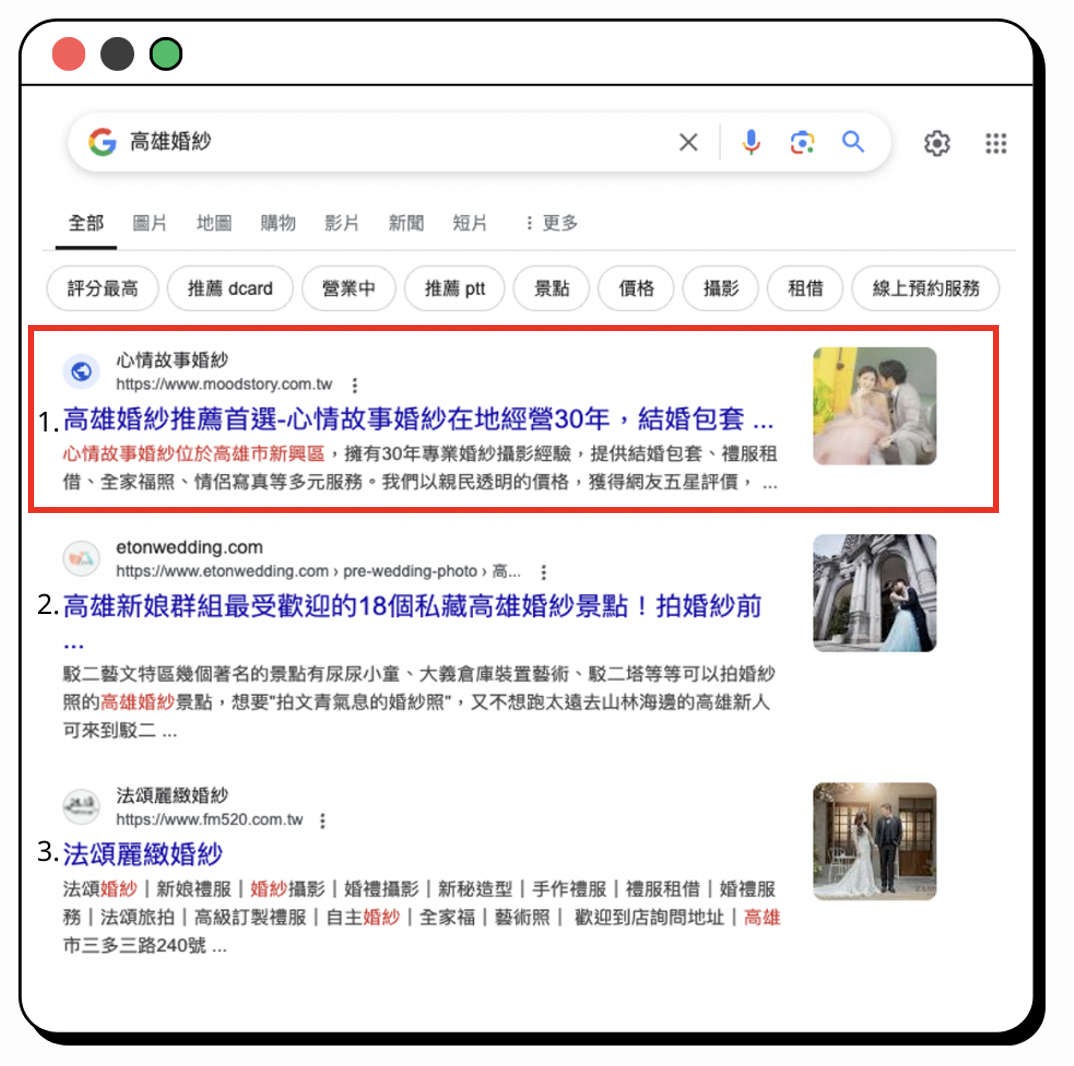Click the voice search microphone icon
This screenshot has height=1066, width=1074.
click(751, 143)
